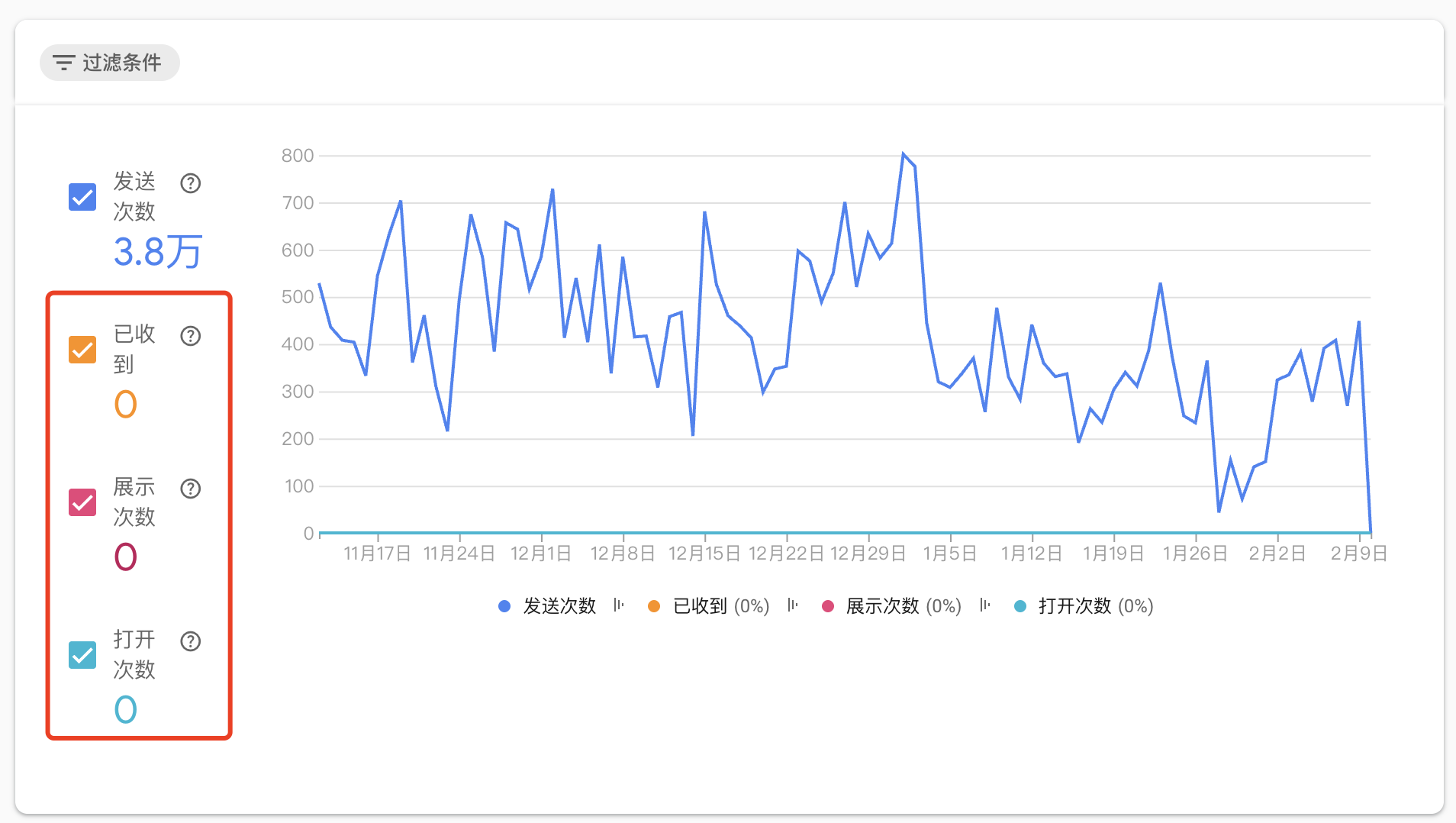Uncheck the 发送次数 blue checkbox

point(82,197)
